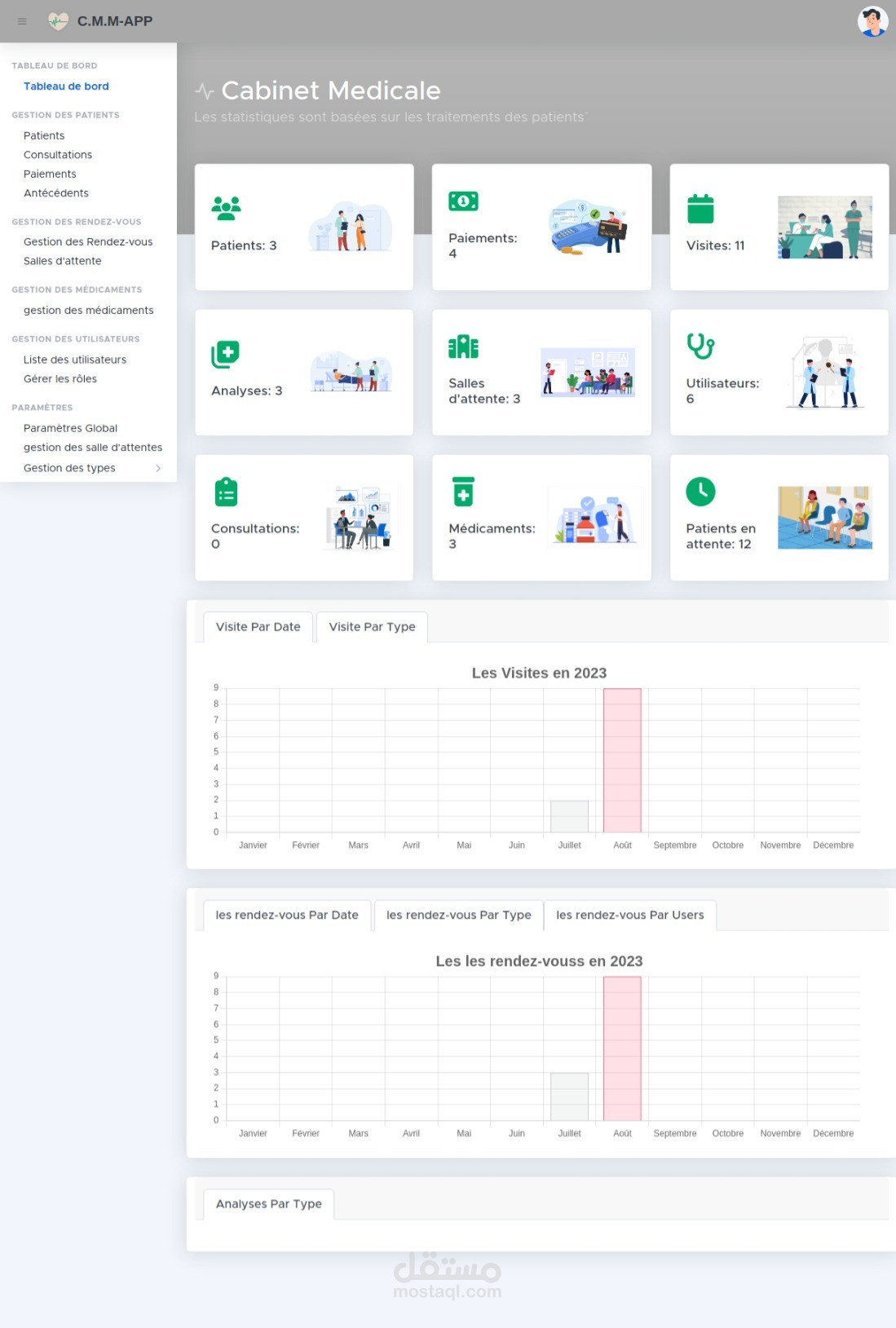Click the Patients en attente clock icon
This screenshot has height=1328, width=896.
tap(700, 492)
